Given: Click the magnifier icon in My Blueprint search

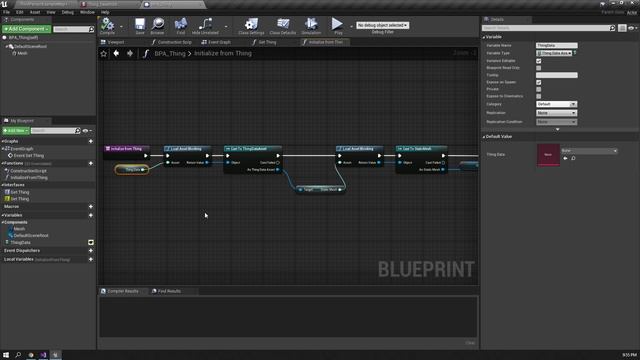Looking at the screenshot, I should [x=78, y=131].
